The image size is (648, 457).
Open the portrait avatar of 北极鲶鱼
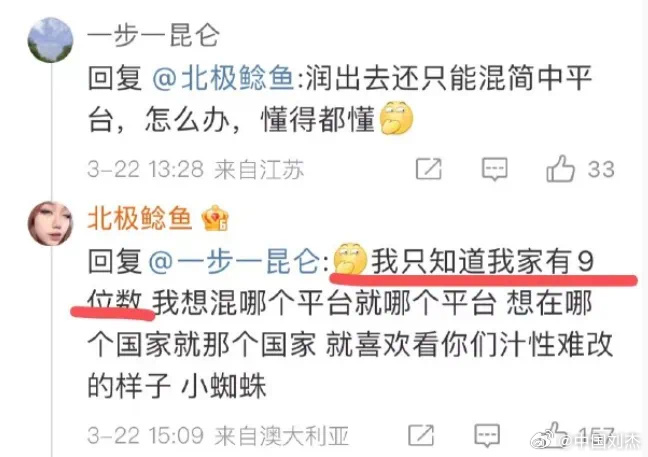50,224
